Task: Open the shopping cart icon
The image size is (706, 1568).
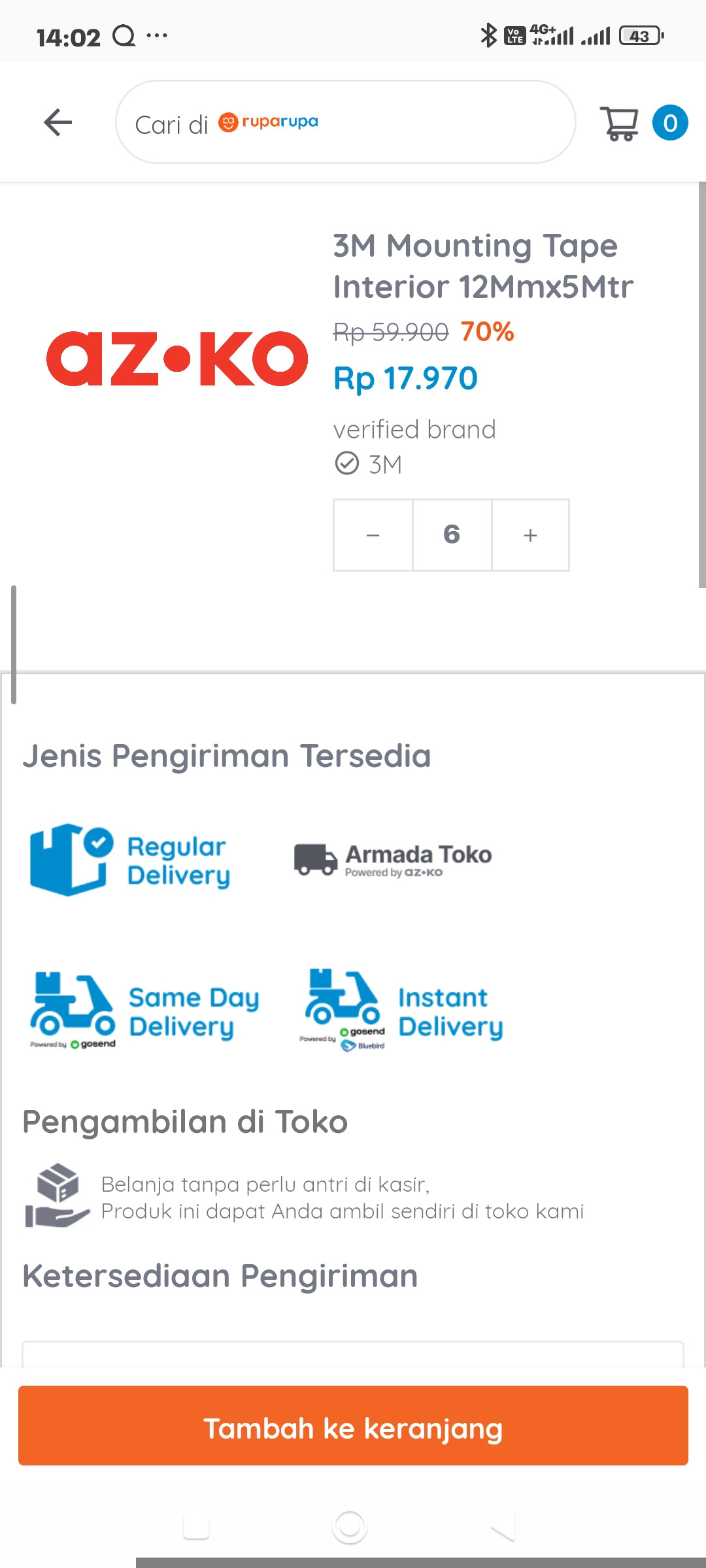Action: [x=619, y=123]
